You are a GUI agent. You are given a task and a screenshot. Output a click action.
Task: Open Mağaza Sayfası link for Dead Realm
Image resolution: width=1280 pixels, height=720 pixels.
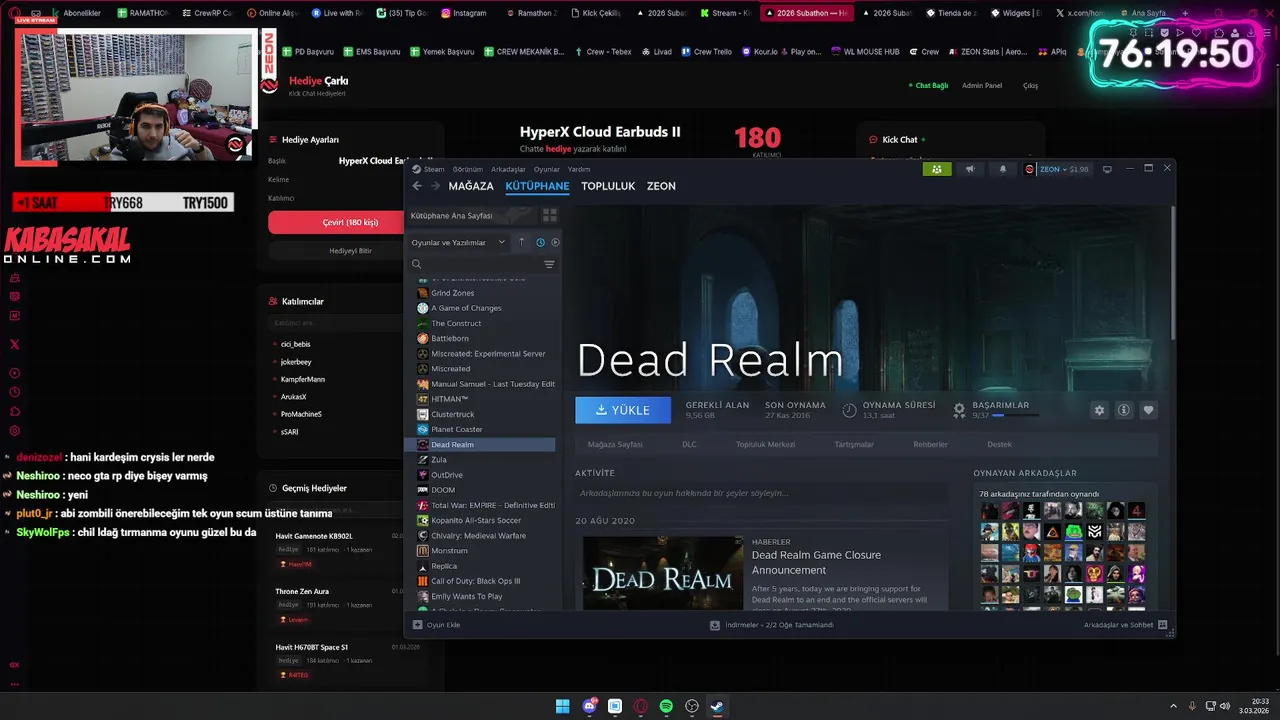click(615, 444)
